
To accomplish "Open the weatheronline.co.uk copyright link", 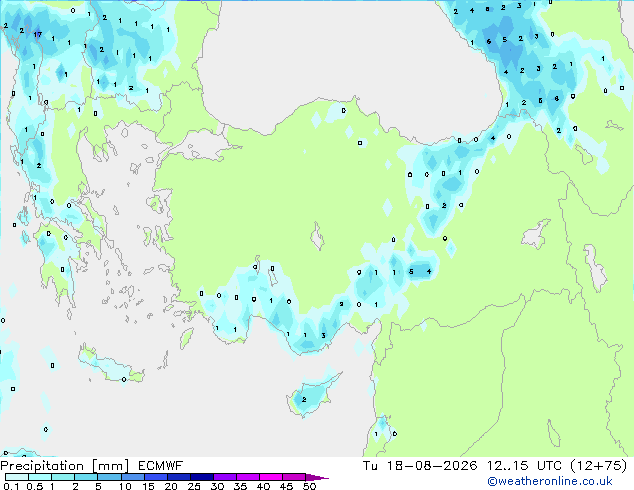I will click(x=549, y=481).
